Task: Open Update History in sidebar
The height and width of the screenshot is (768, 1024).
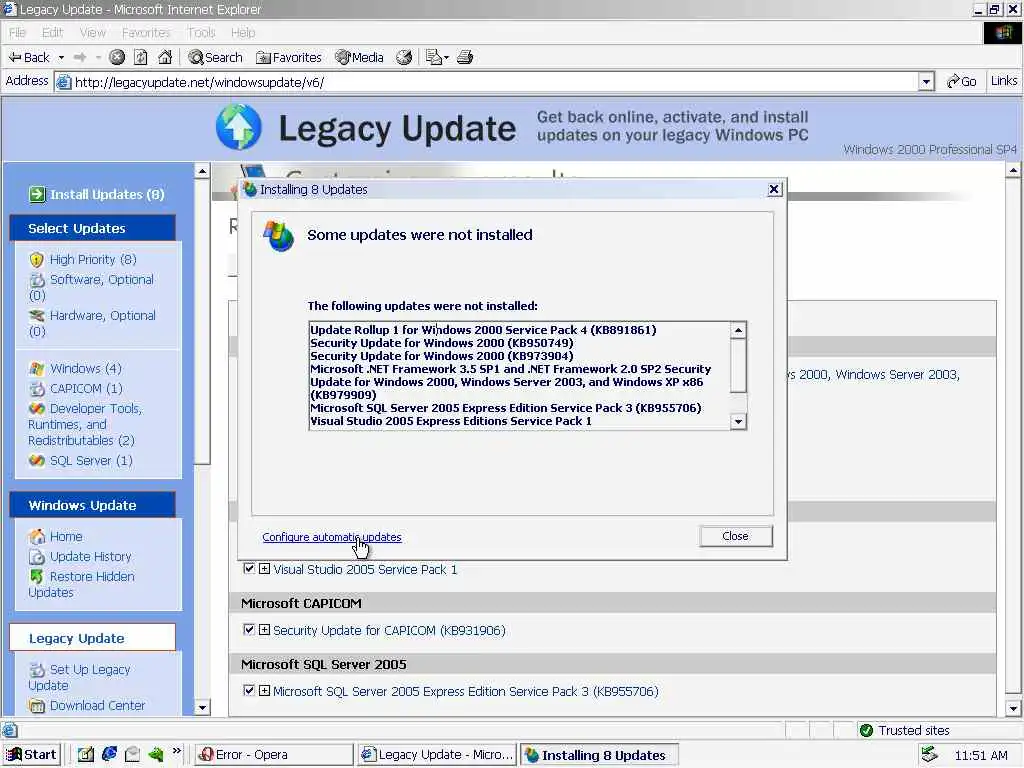Action: click(x=91, y=557)
